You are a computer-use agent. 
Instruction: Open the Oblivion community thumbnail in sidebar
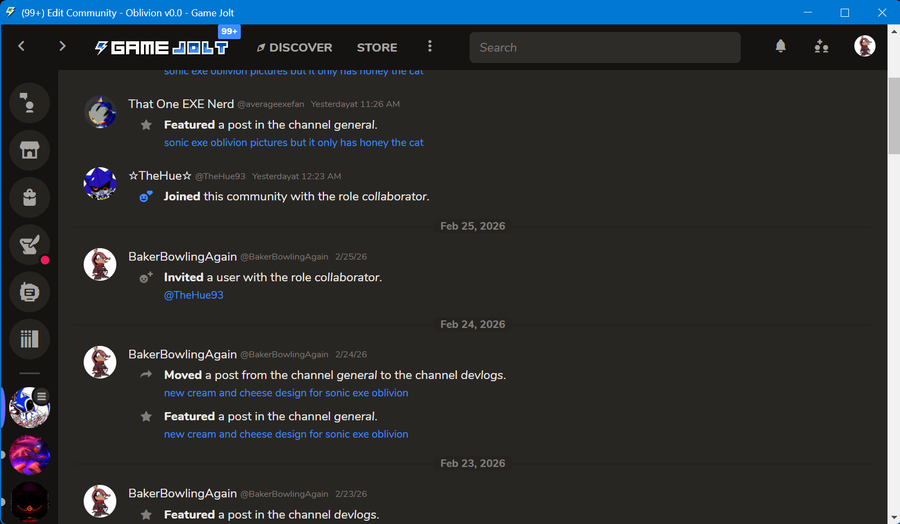pyautogui.click(x=29, y=407)
